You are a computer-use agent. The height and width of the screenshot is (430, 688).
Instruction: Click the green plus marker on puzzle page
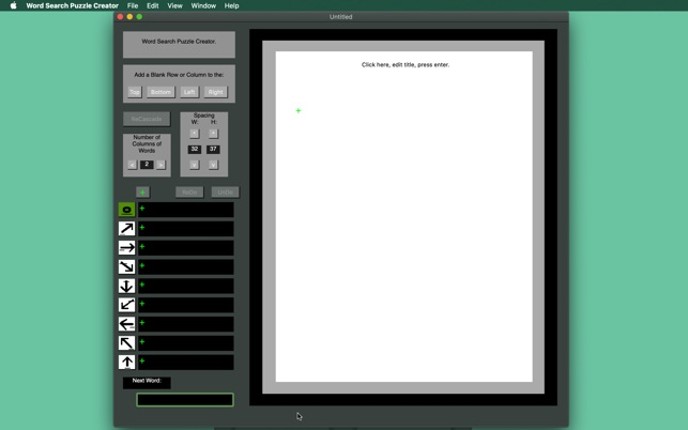click(x=298, y=111)
